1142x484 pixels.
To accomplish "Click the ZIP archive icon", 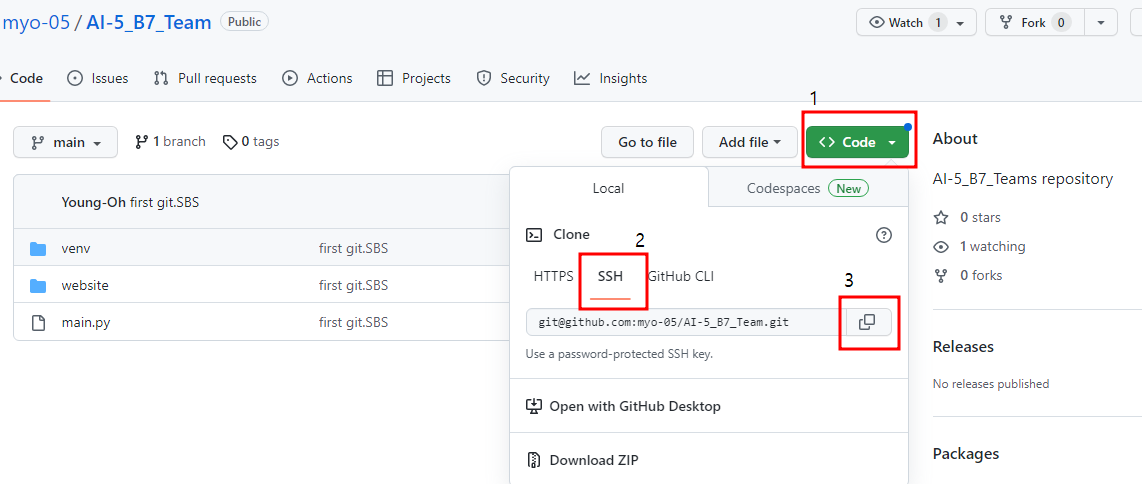I will [534, 461].
